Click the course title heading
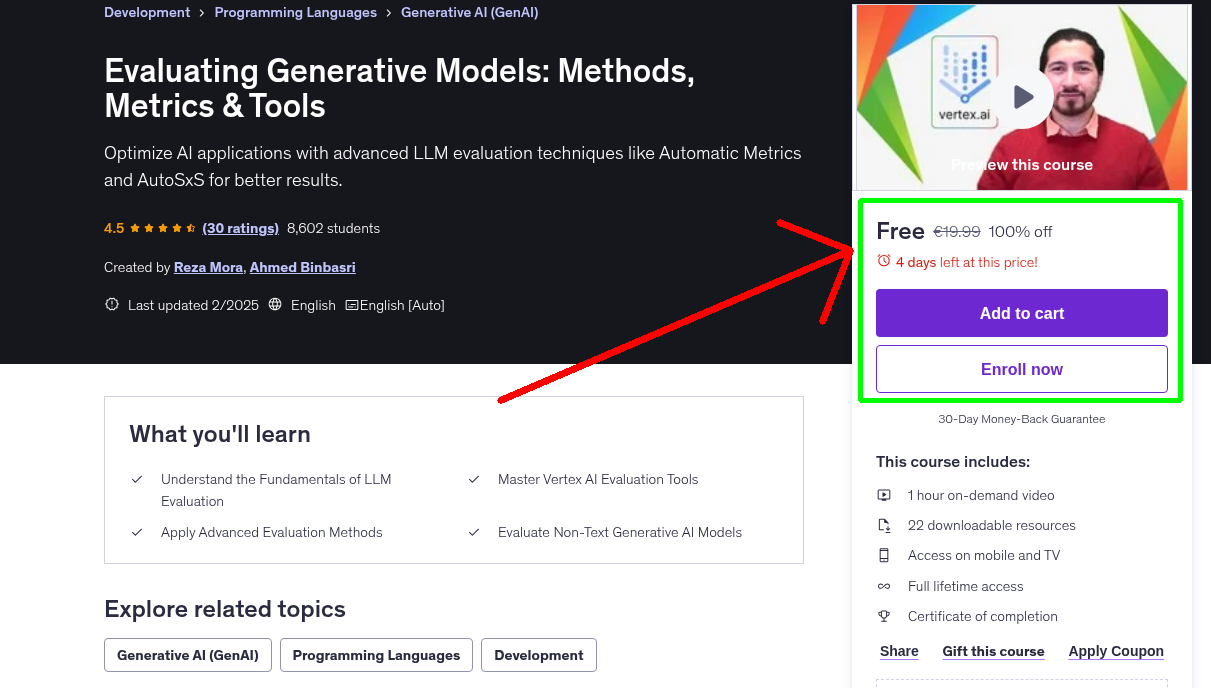The image size is (1211, 688). tap(399, 88)
